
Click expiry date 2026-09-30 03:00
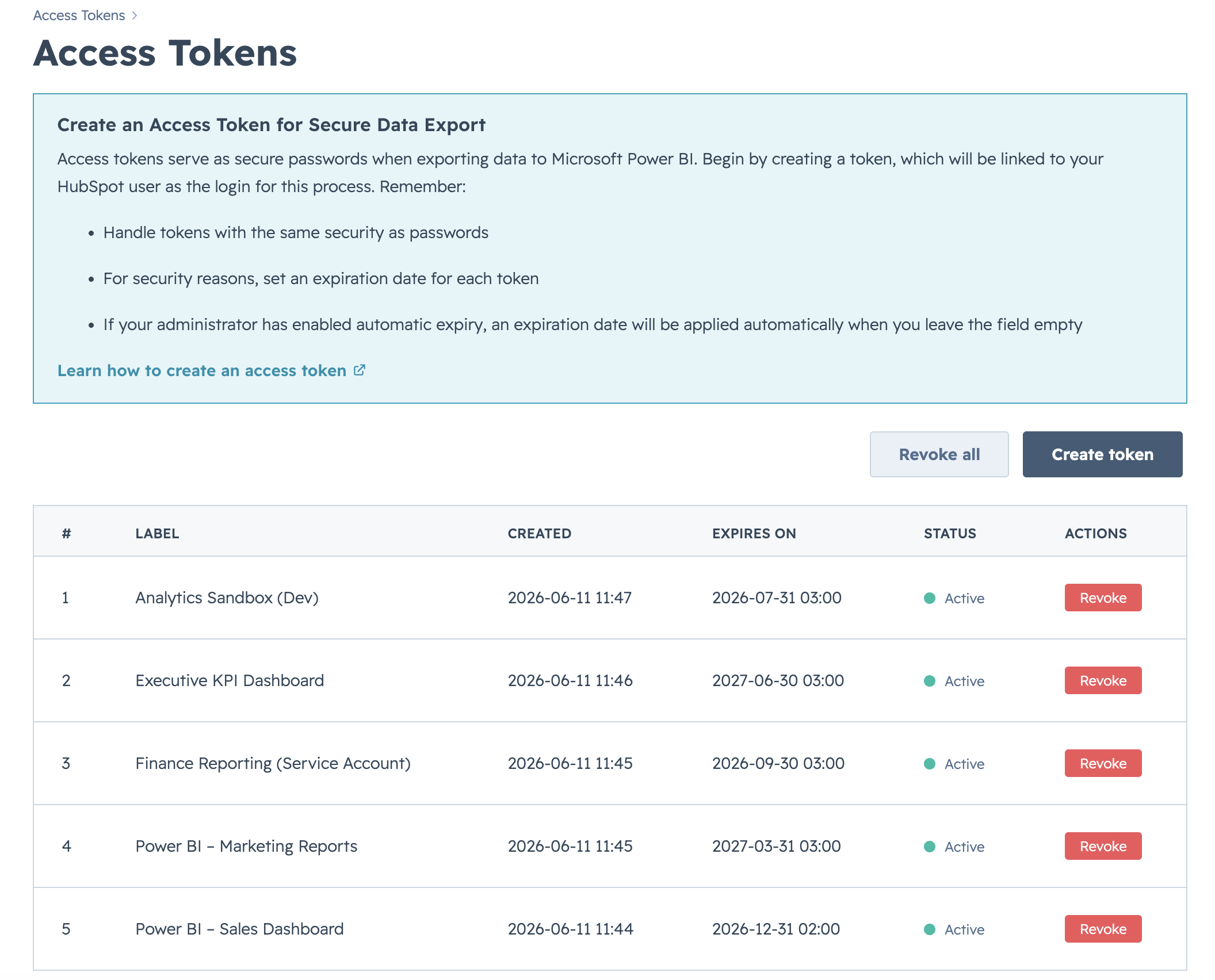(778, 763)
